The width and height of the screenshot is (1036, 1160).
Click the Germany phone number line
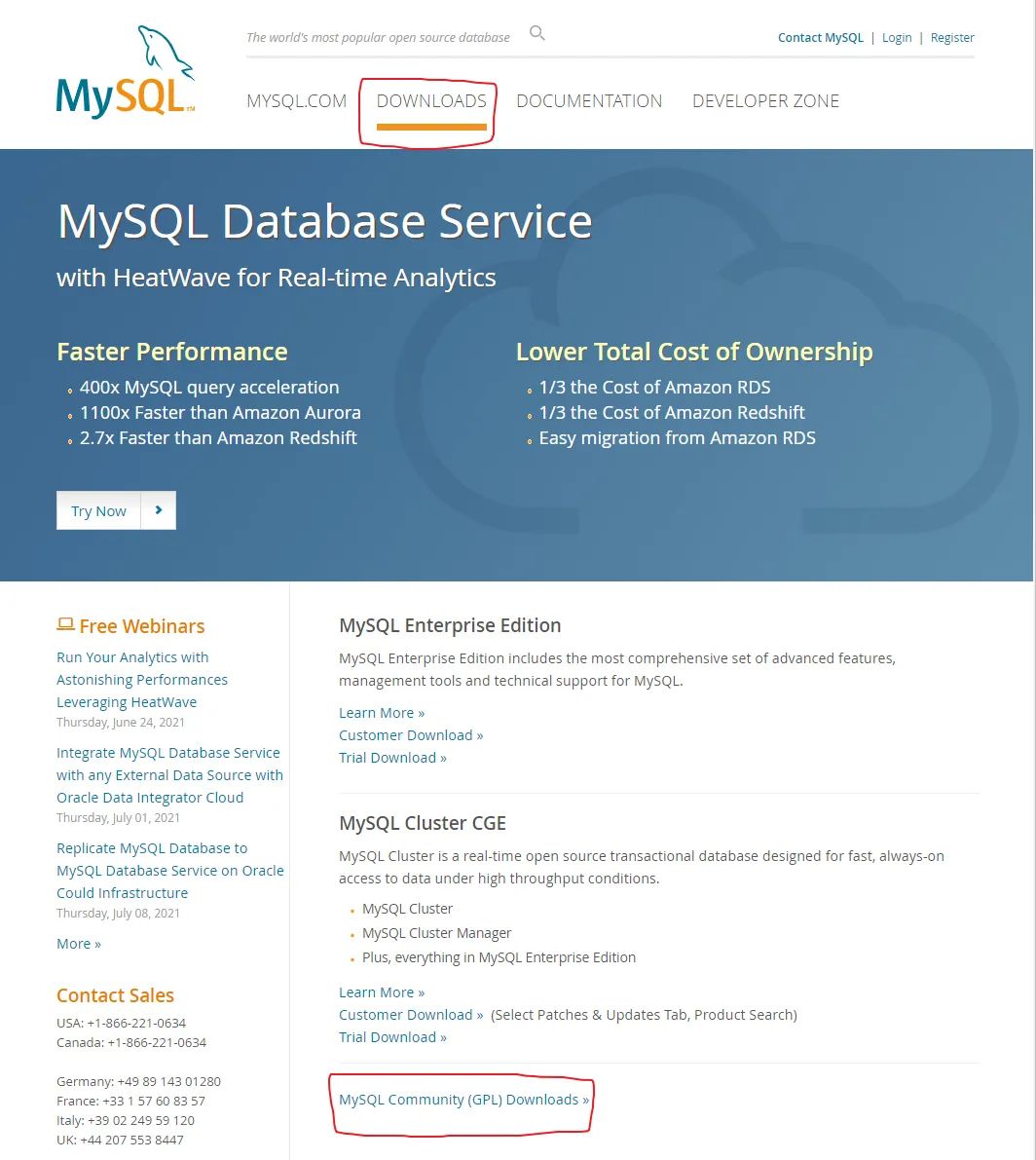[x=138, y=1081]
